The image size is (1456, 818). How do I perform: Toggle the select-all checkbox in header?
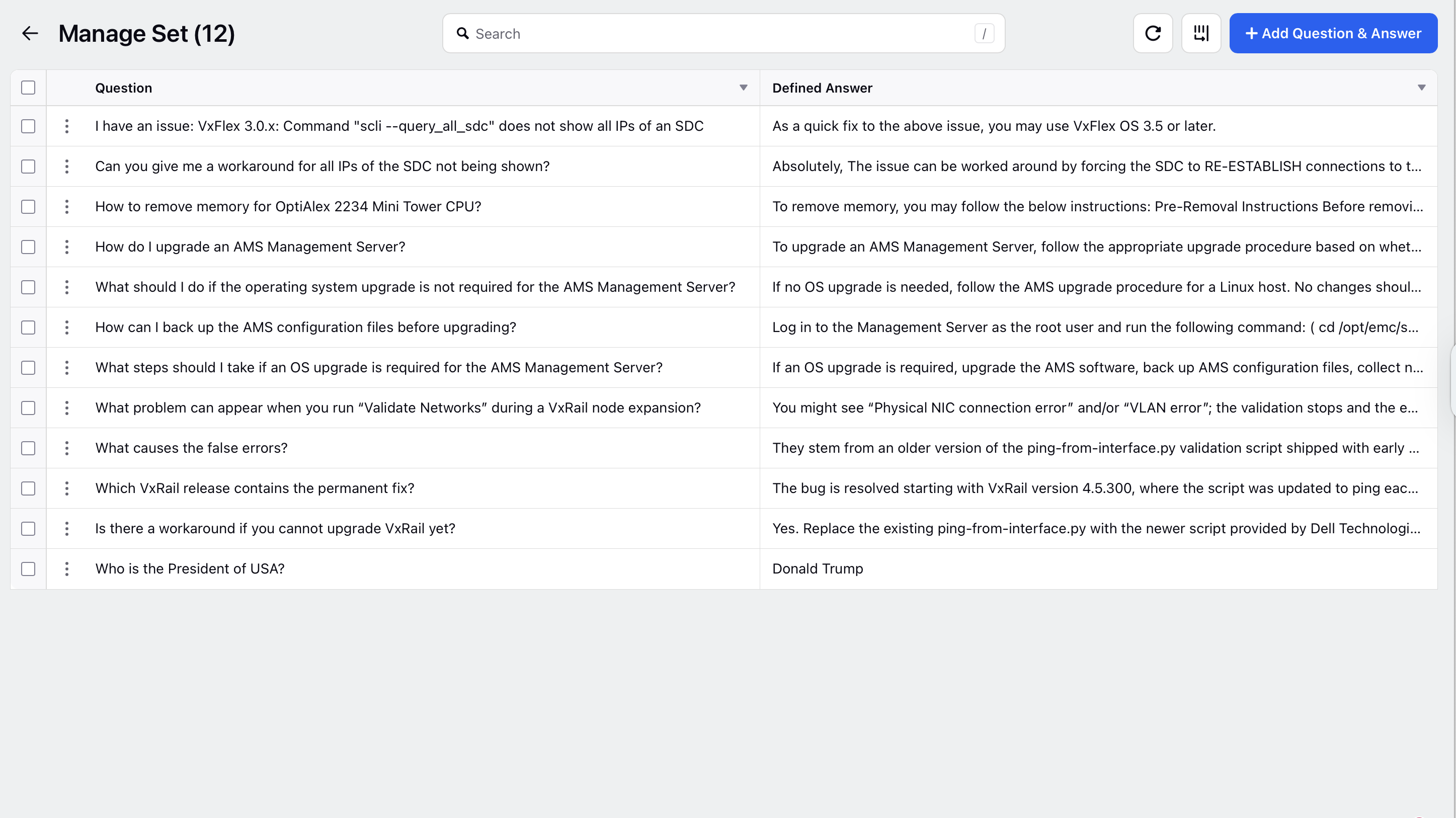(28, 88)
